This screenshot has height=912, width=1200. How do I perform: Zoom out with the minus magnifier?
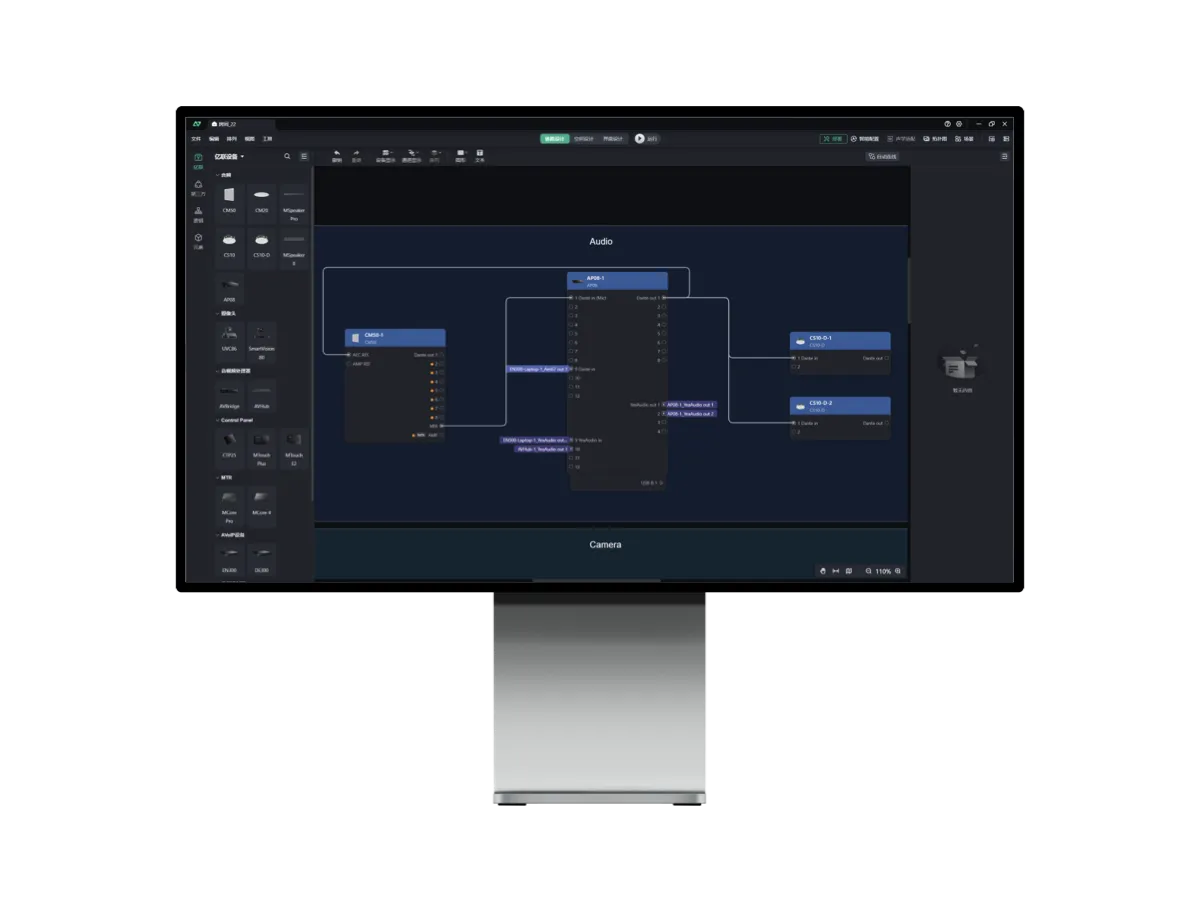869,571
